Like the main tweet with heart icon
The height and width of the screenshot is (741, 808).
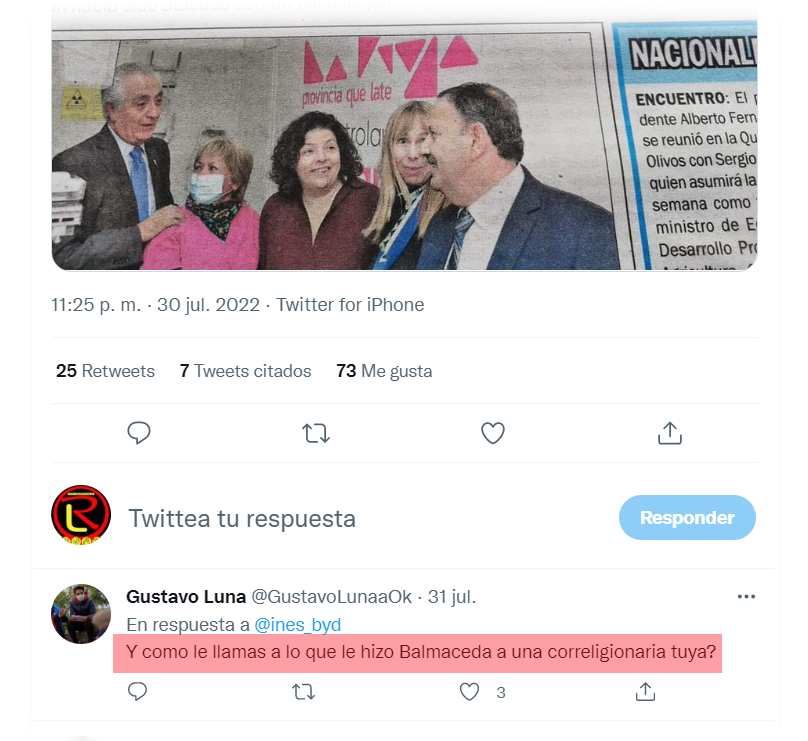click(x=493, y=433)
